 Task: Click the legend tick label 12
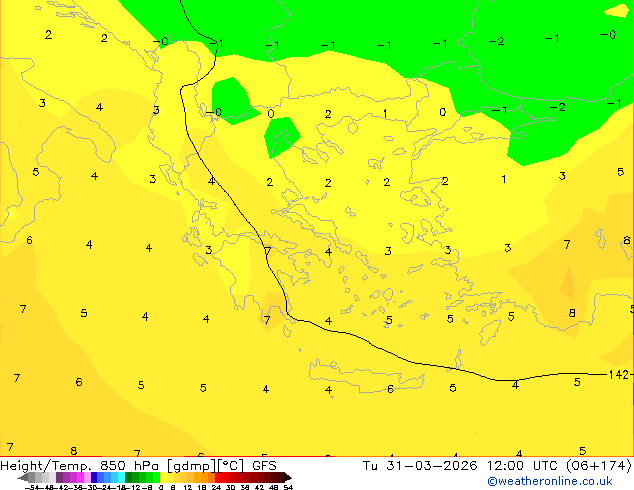(x=188, y=487)
